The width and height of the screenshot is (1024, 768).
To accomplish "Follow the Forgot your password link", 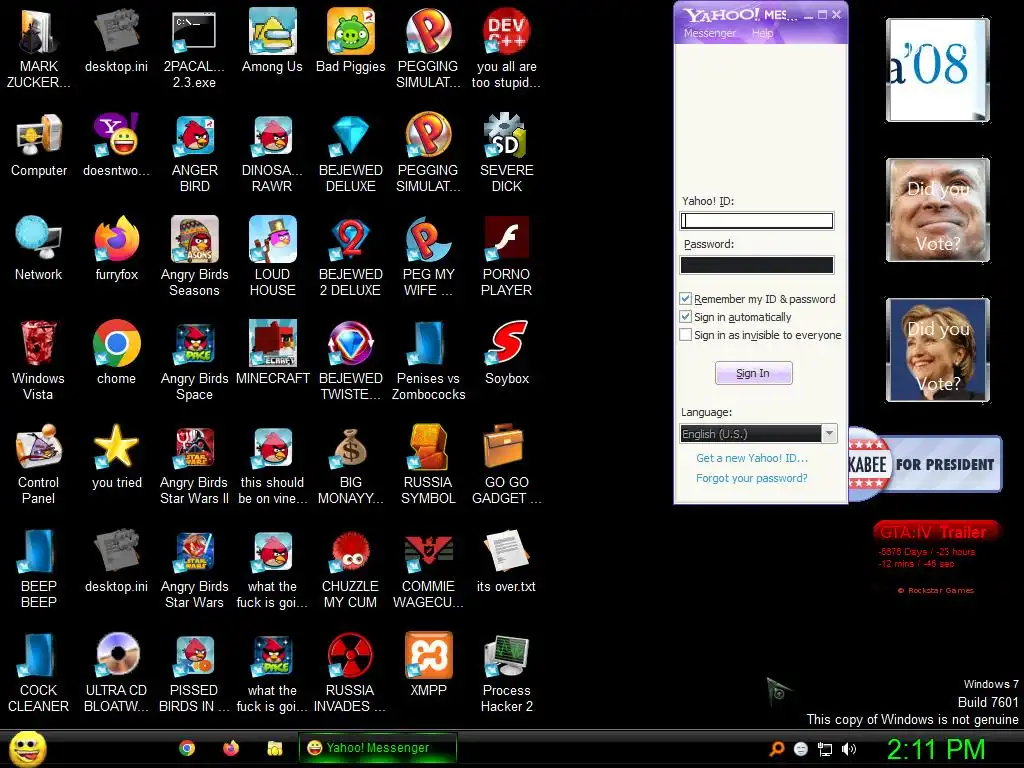I will 752,478.
